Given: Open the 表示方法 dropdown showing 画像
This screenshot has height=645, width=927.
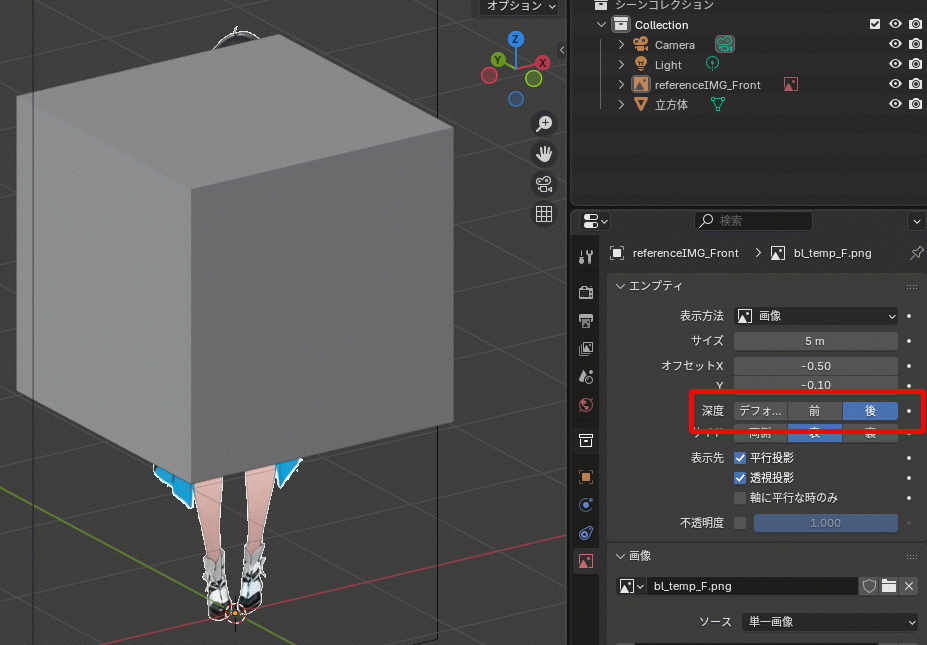Looking at the screenshot, I should pyautogui.click(x=815, y=316).
